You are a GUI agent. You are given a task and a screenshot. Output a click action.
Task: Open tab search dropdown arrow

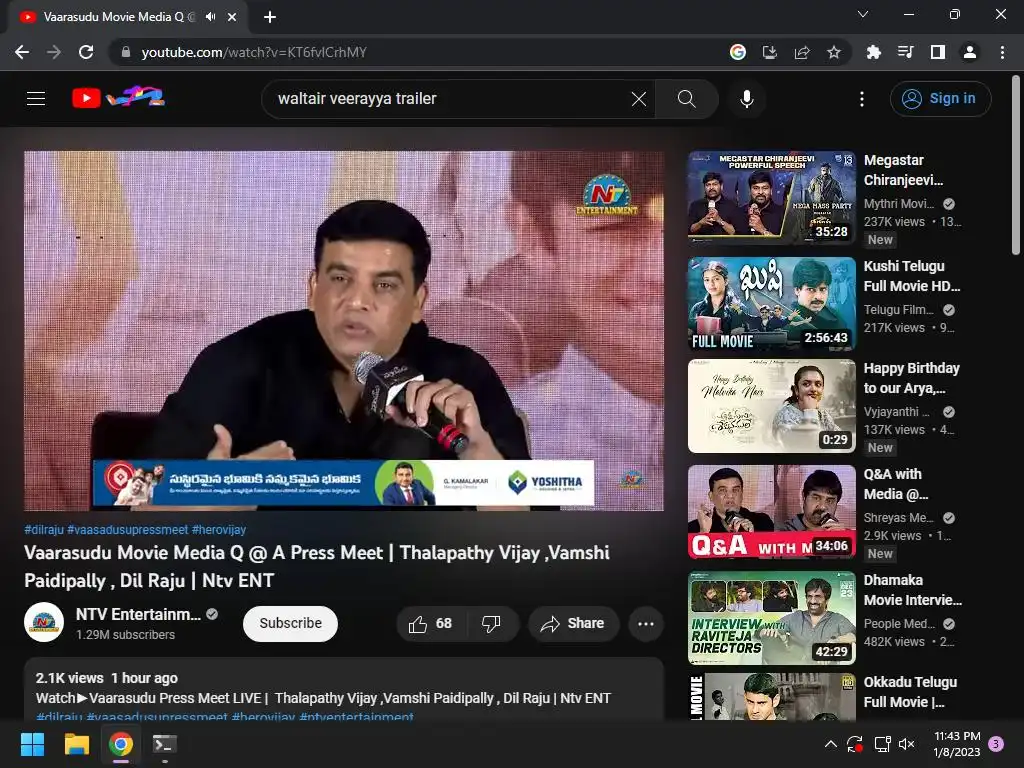(x=863, y=14)
